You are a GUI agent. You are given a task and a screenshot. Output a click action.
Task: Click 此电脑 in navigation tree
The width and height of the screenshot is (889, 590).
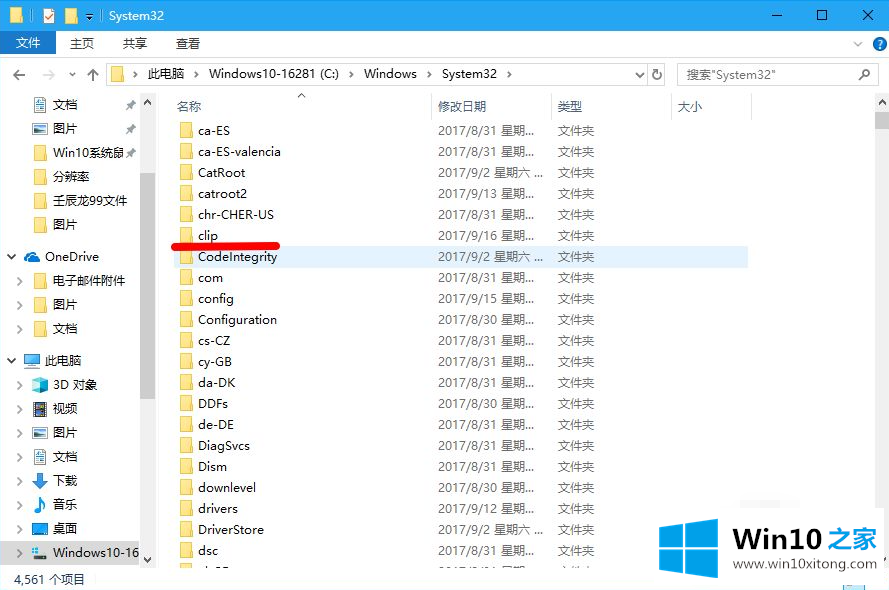tap(63, 360)
